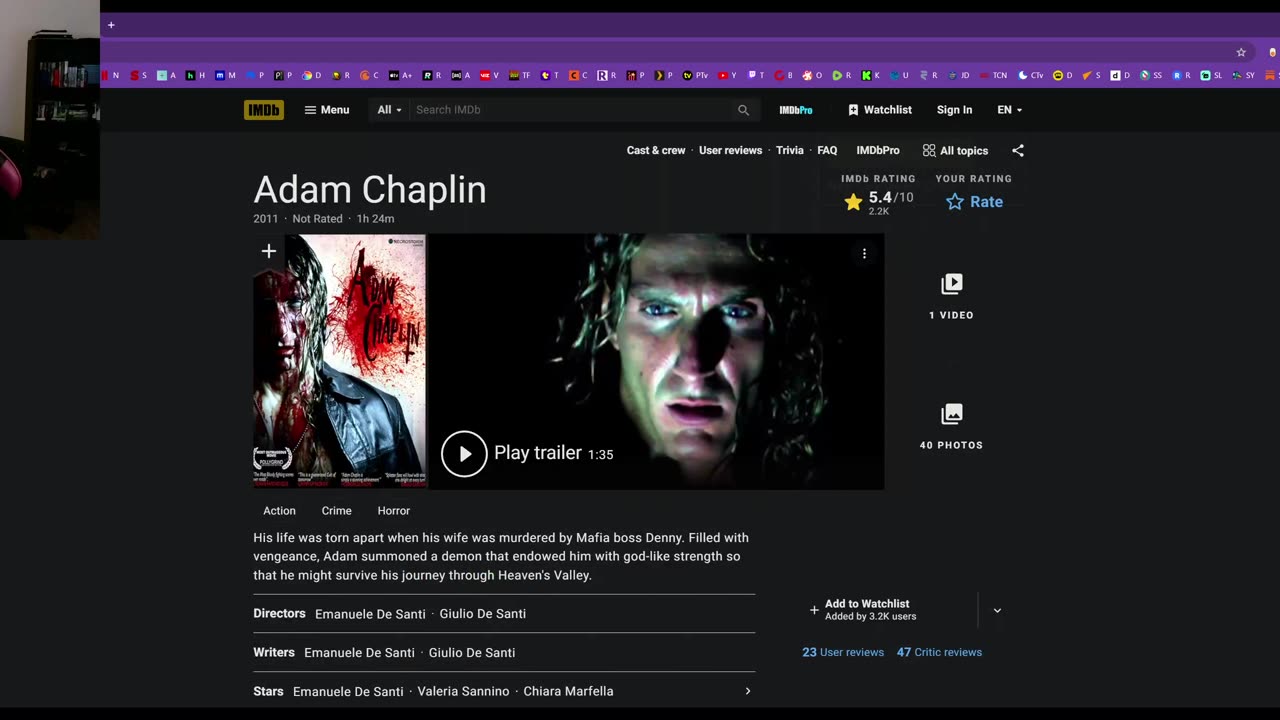Open the YouTube Y bookmark
The height and width of the screenshot is (720, 1280).
click(x=727, y=75)
